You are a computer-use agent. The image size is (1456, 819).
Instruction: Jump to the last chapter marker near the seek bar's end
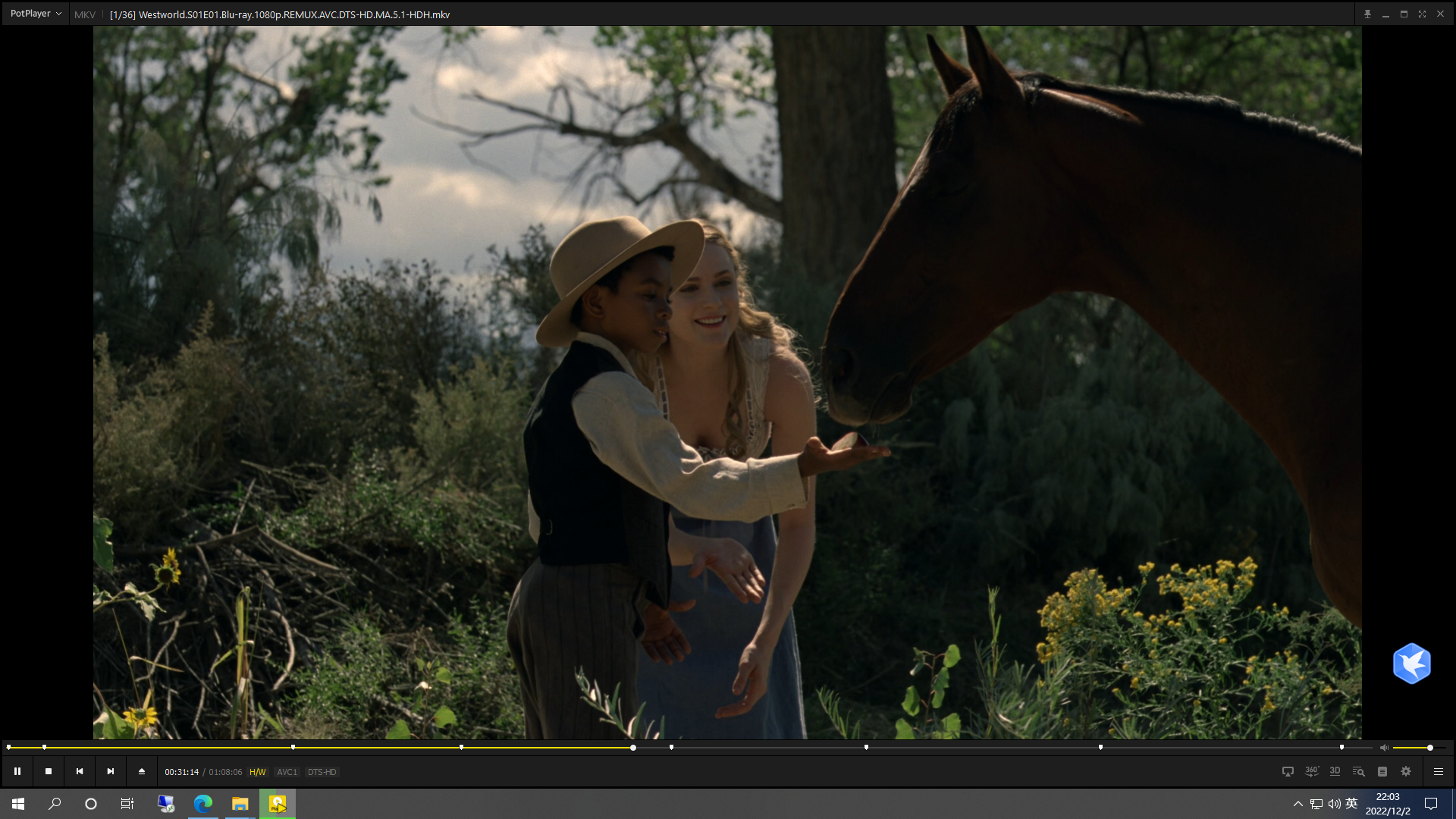pos(1341,748)
